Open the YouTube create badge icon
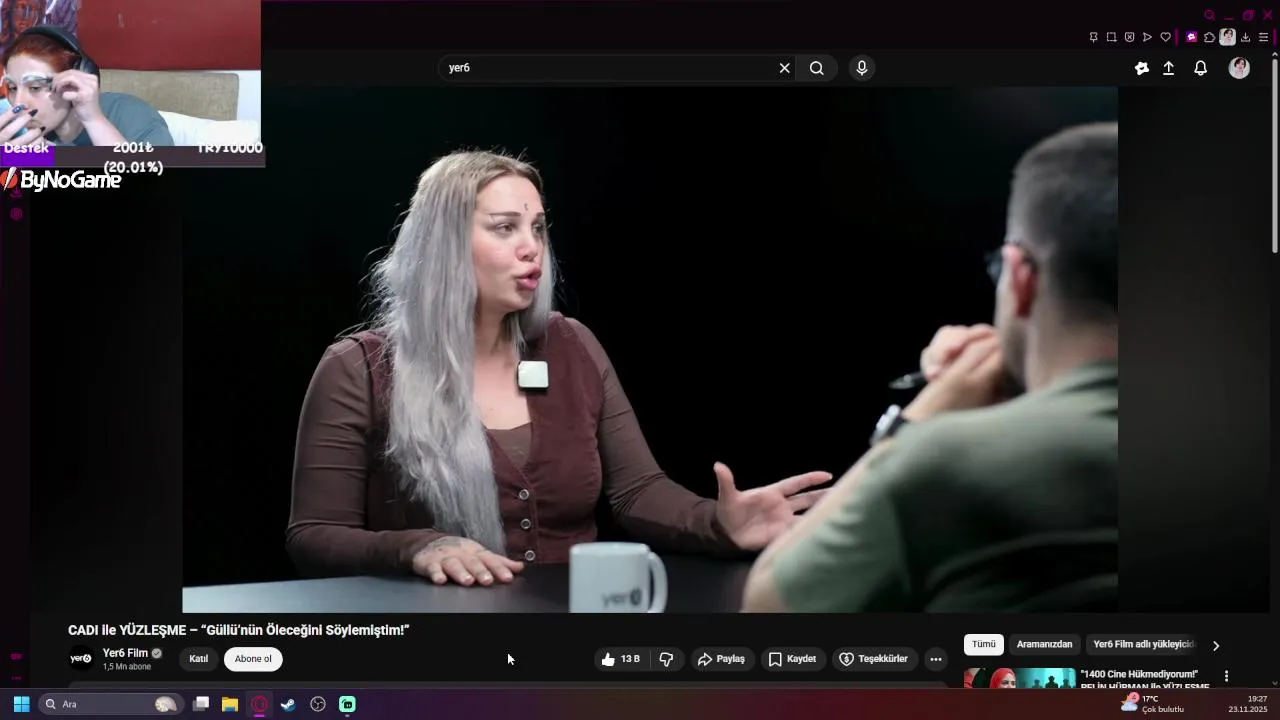This screenshot has height=720, width=1280. point(1142,68)
